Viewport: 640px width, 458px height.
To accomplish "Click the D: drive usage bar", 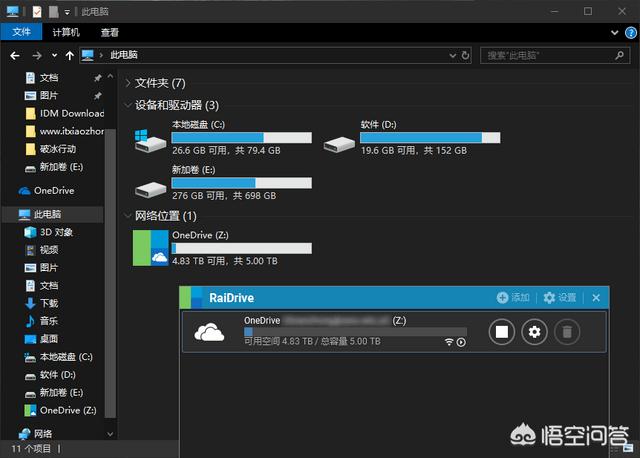I will [430, 138].
